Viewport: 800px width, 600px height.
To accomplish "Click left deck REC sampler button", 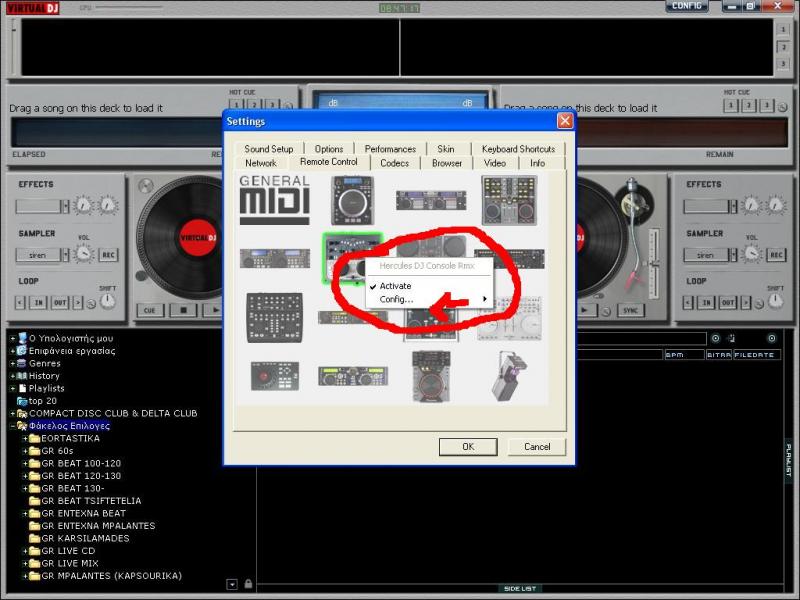I will click(x=109, y=255).
